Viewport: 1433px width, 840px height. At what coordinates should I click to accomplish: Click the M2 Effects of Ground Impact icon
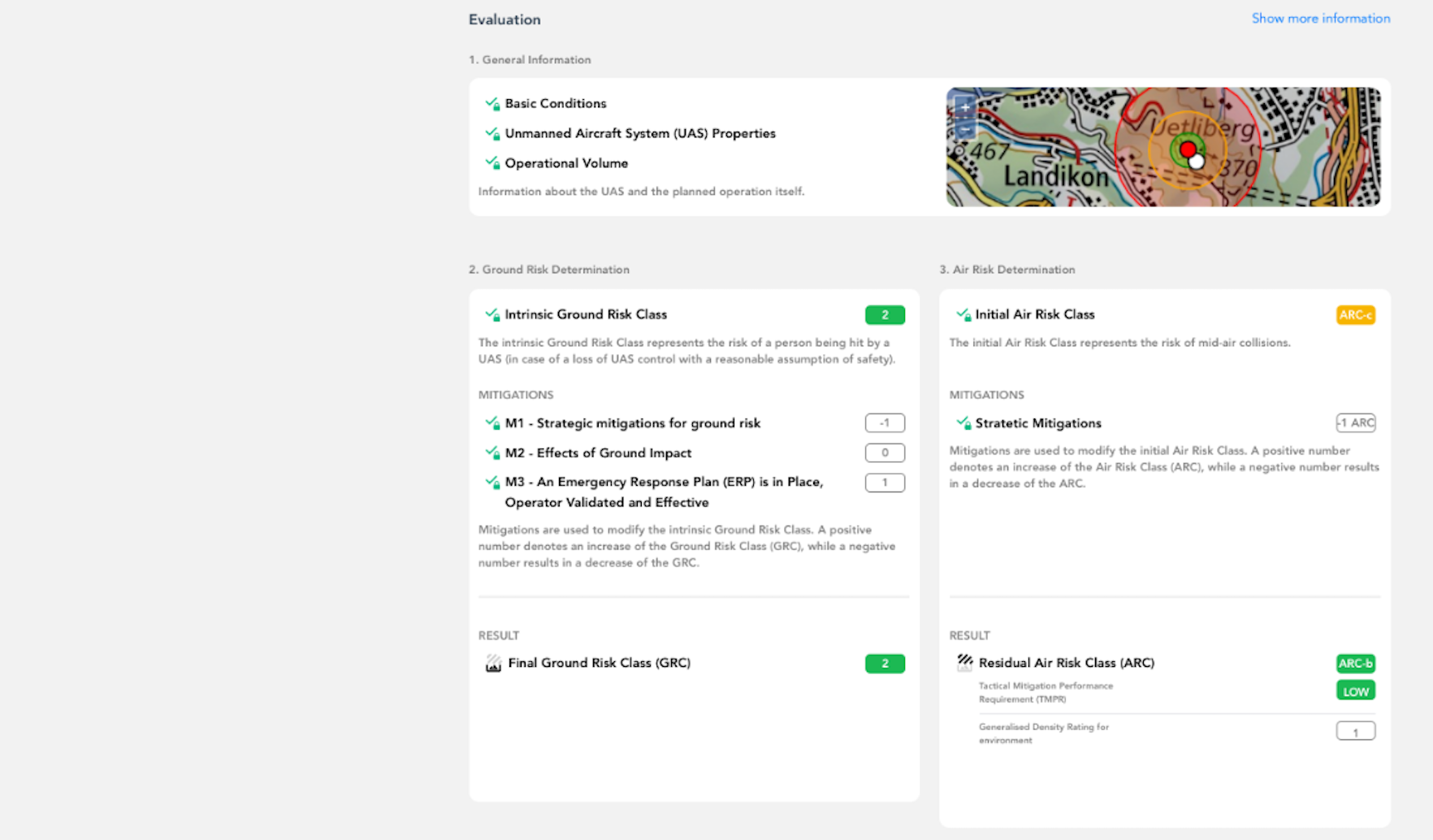(492, 453)
